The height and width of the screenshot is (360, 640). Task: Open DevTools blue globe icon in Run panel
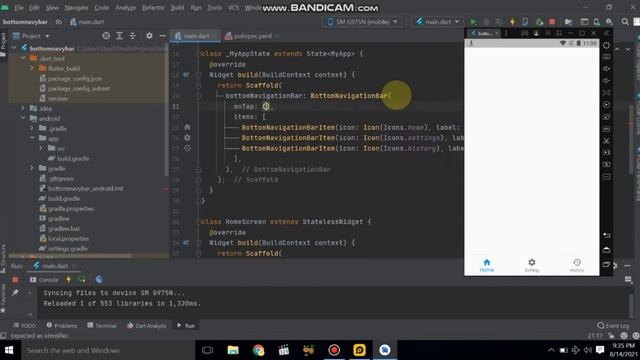(99, 280)
